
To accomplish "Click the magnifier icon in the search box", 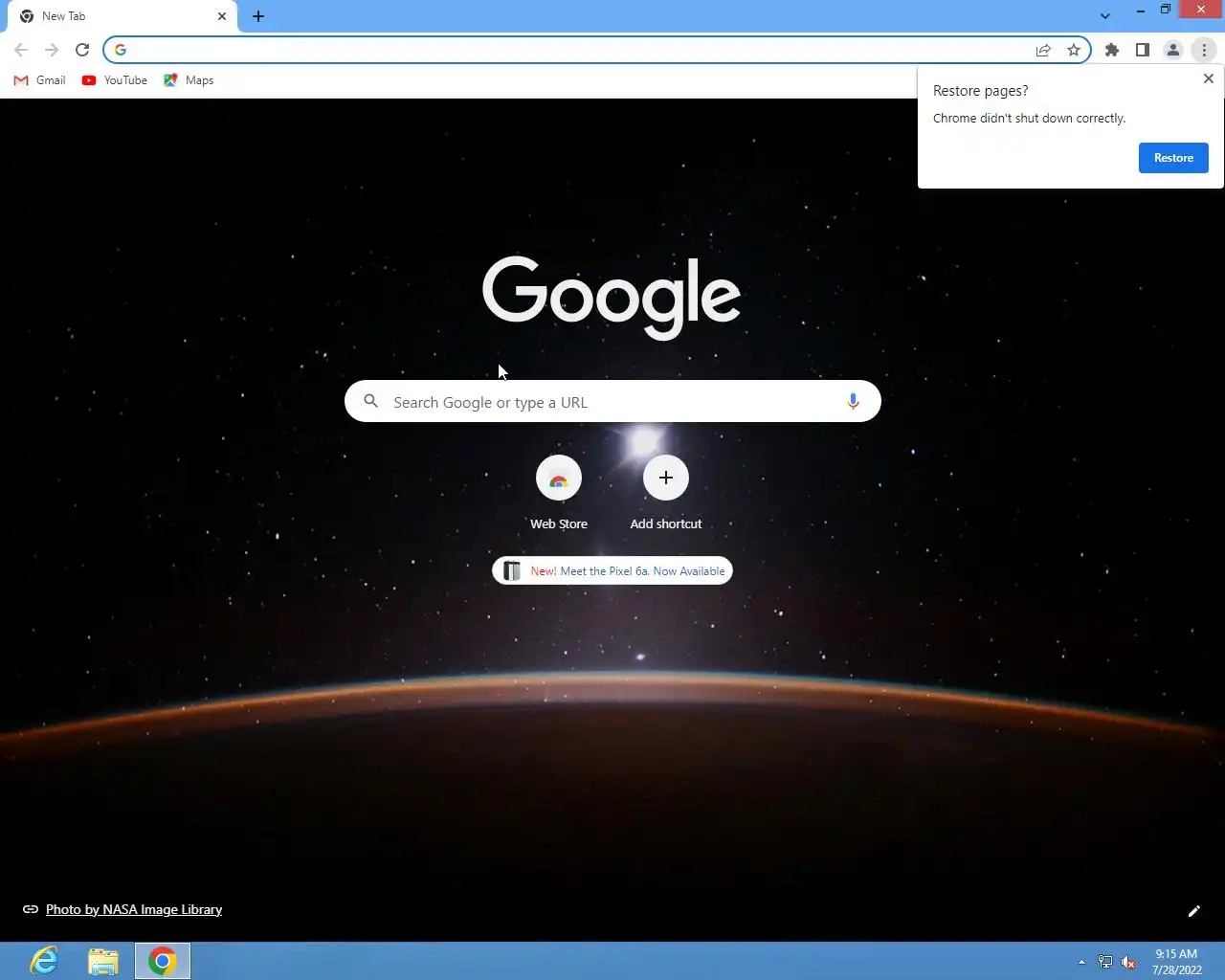I will 371,402.
